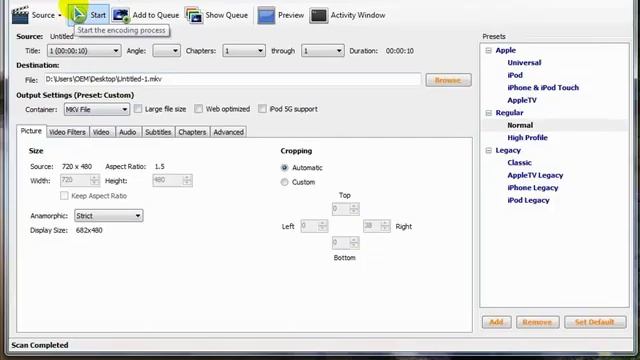Click the Set Default button
The image size is (640, 360).
click(595, 322)
